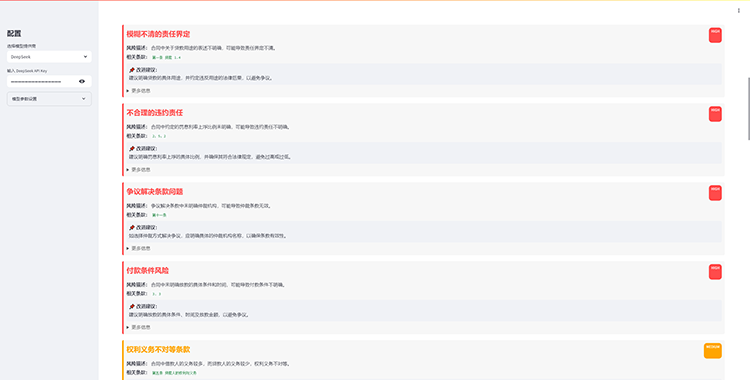The image size is (750, 380).
Task: Open the DeepSeek model provider dropdown
Action: click(x=49, y=56)
